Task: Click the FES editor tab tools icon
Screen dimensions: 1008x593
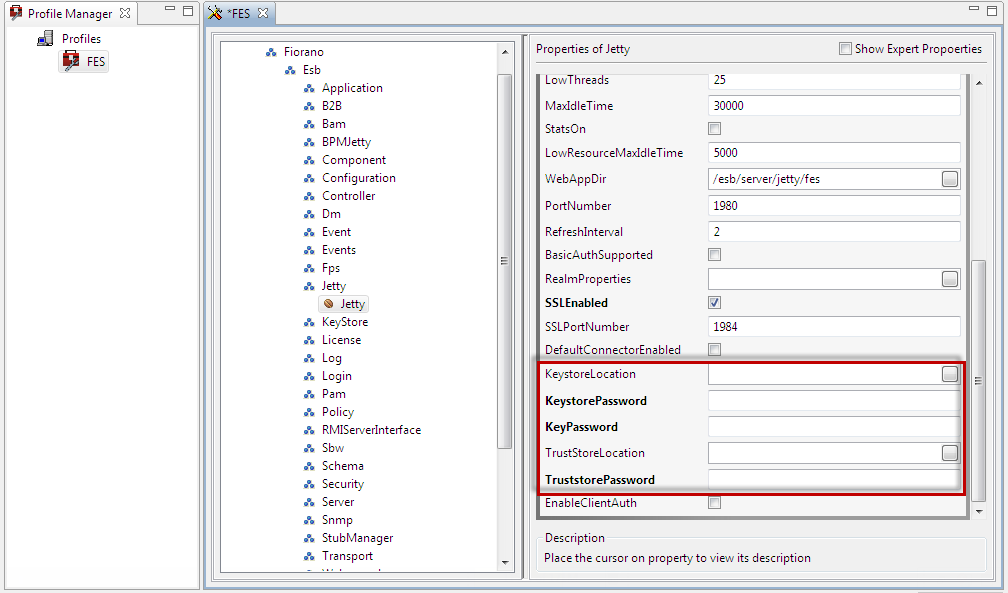Action: [x=215, y=13]
